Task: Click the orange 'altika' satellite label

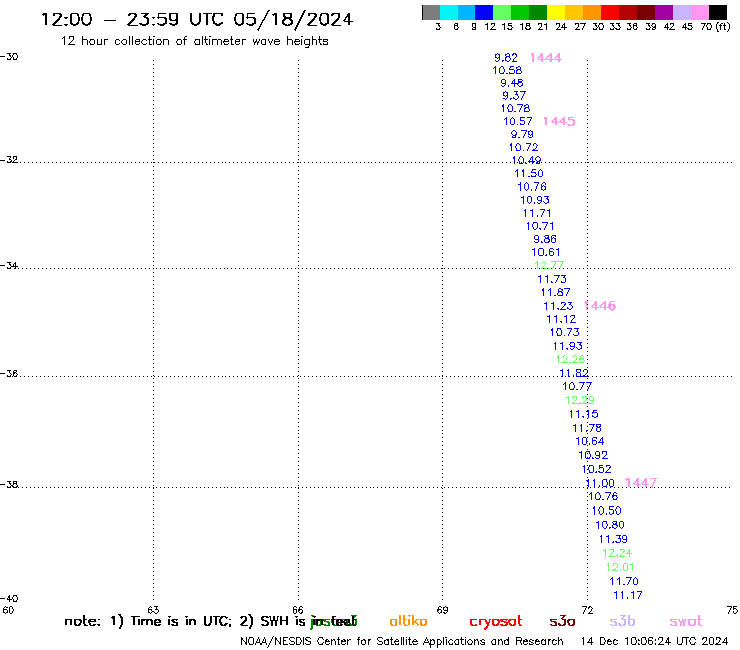Action: [408, 621]
